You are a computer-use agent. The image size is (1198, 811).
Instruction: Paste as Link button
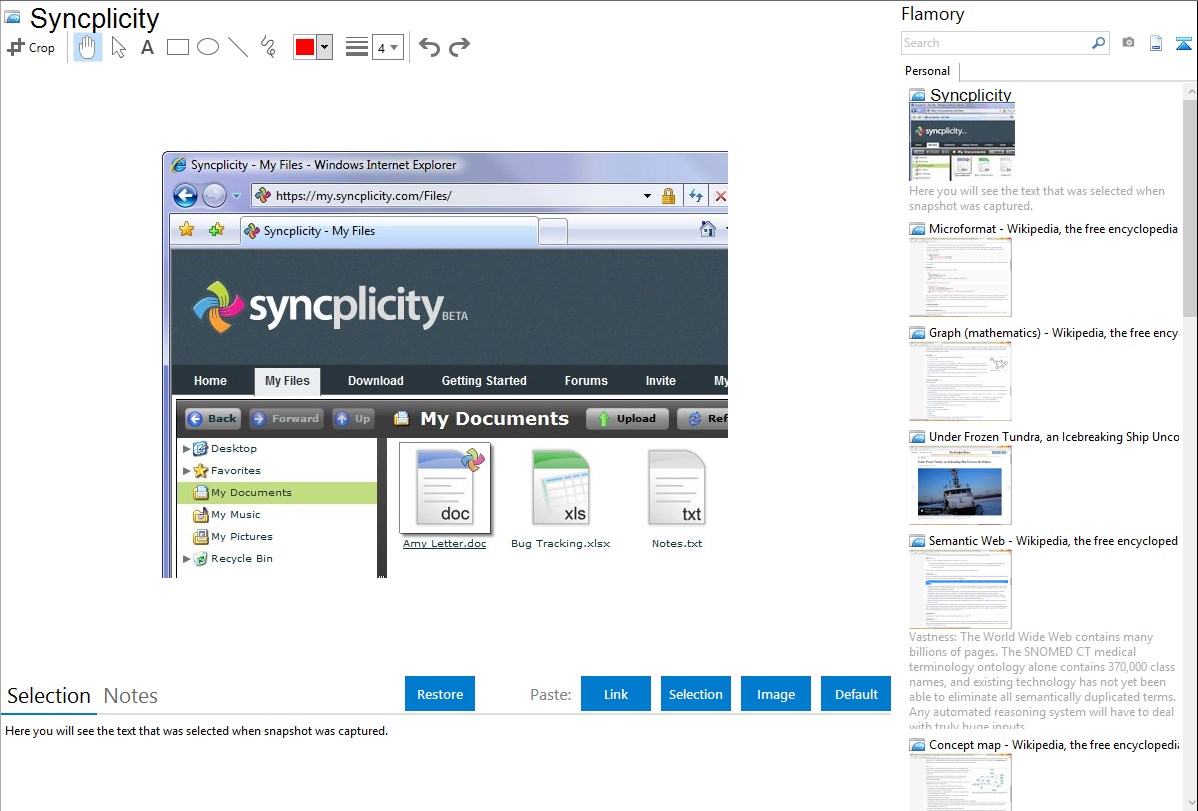point(616,694)
